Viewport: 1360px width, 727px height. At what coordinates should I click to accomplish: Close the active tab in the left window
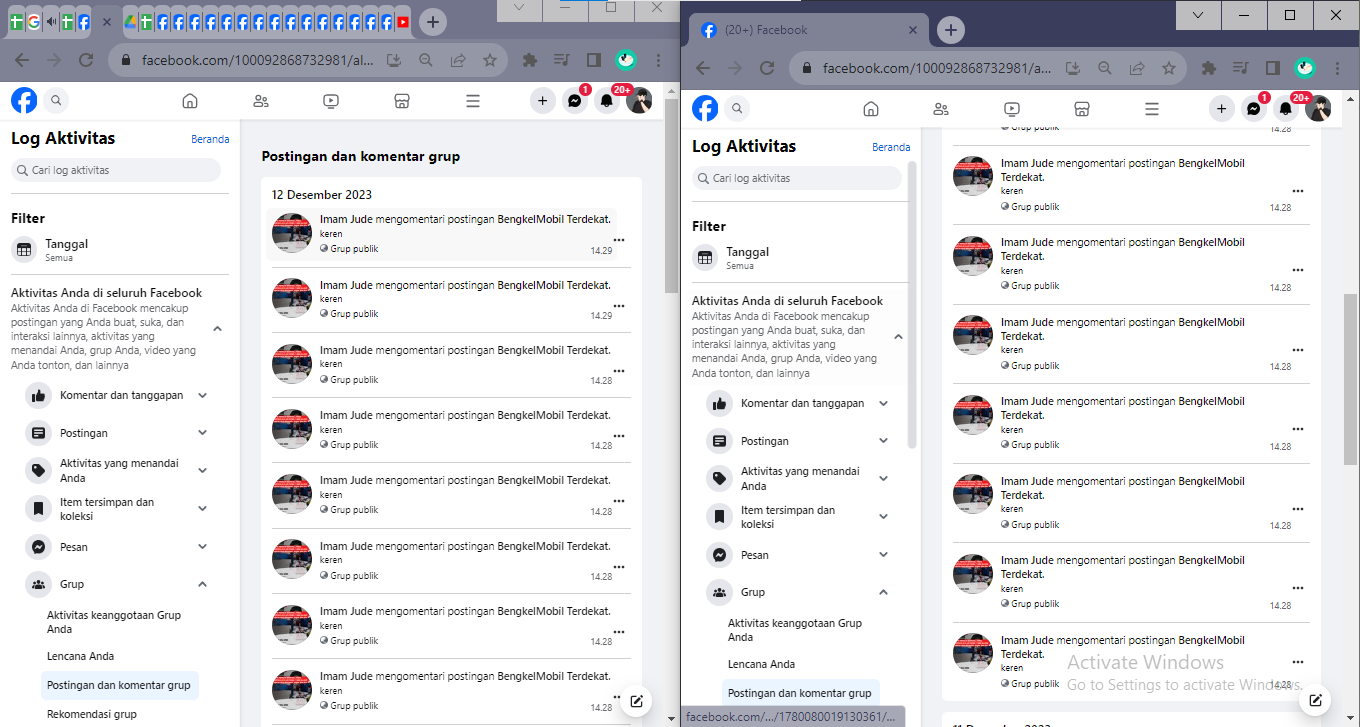tap(107, 21)
